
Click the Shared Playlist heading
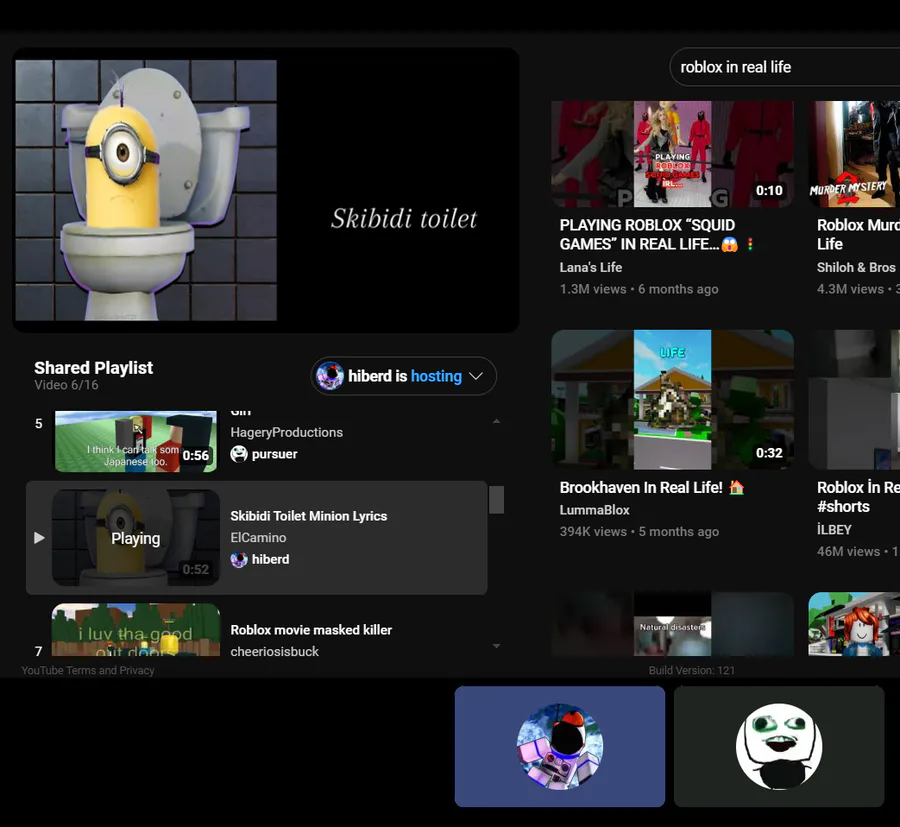94,368
